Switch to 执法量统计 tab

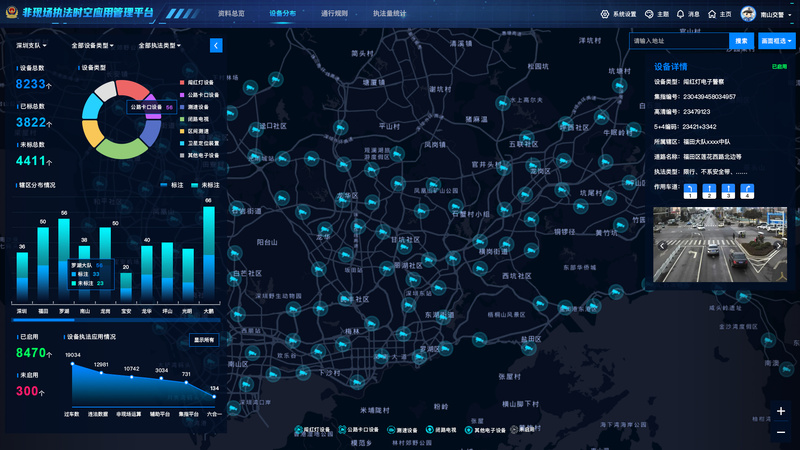coord(389,13)
